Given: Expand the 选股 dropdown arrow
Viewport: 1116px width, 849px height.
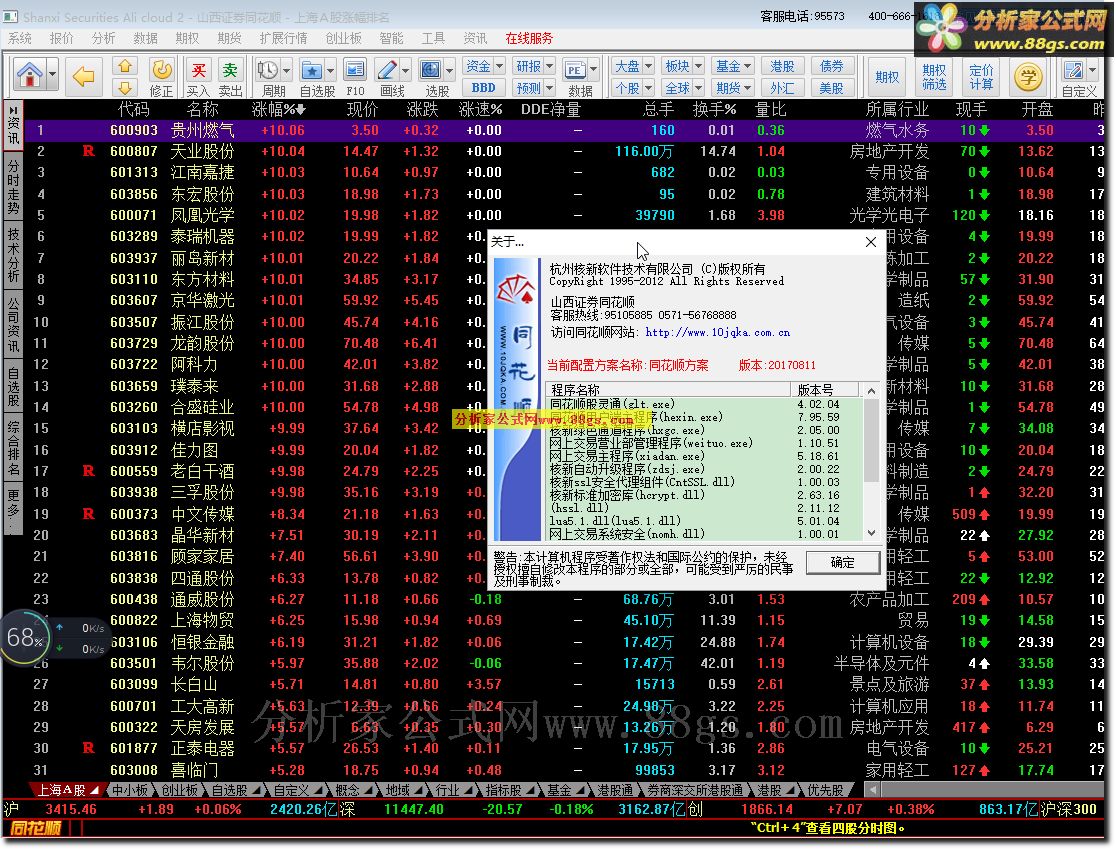Looking at the screenshot, I should (x=449, y=70).
